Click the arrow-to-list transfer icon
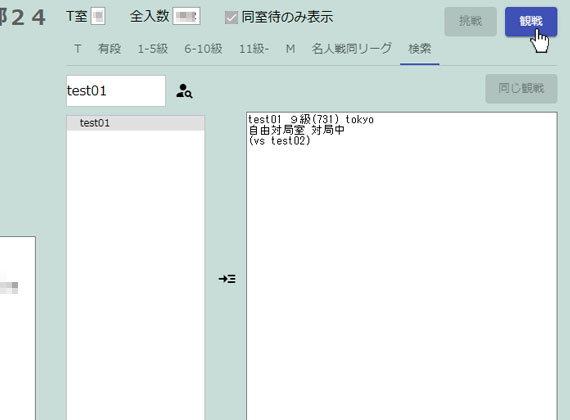The height and width of the screenshot is (420, 570). (x=227, y=279)
